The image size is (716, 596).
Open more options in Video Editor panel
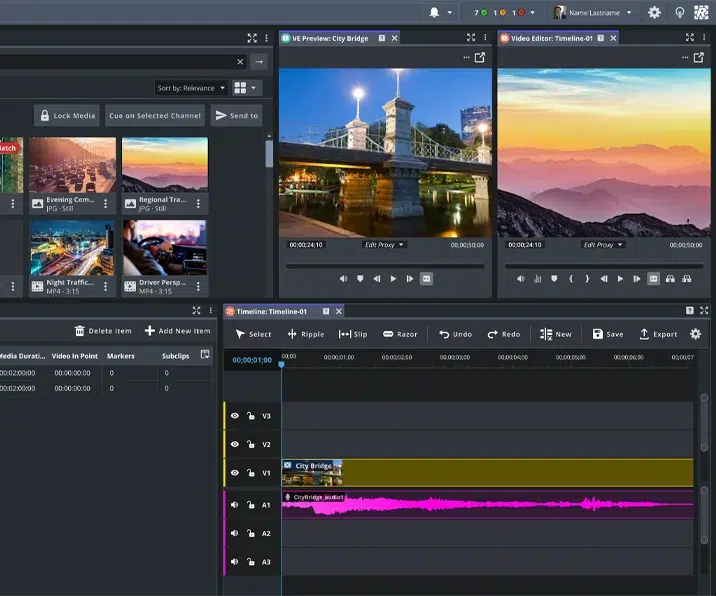(684, 58)
